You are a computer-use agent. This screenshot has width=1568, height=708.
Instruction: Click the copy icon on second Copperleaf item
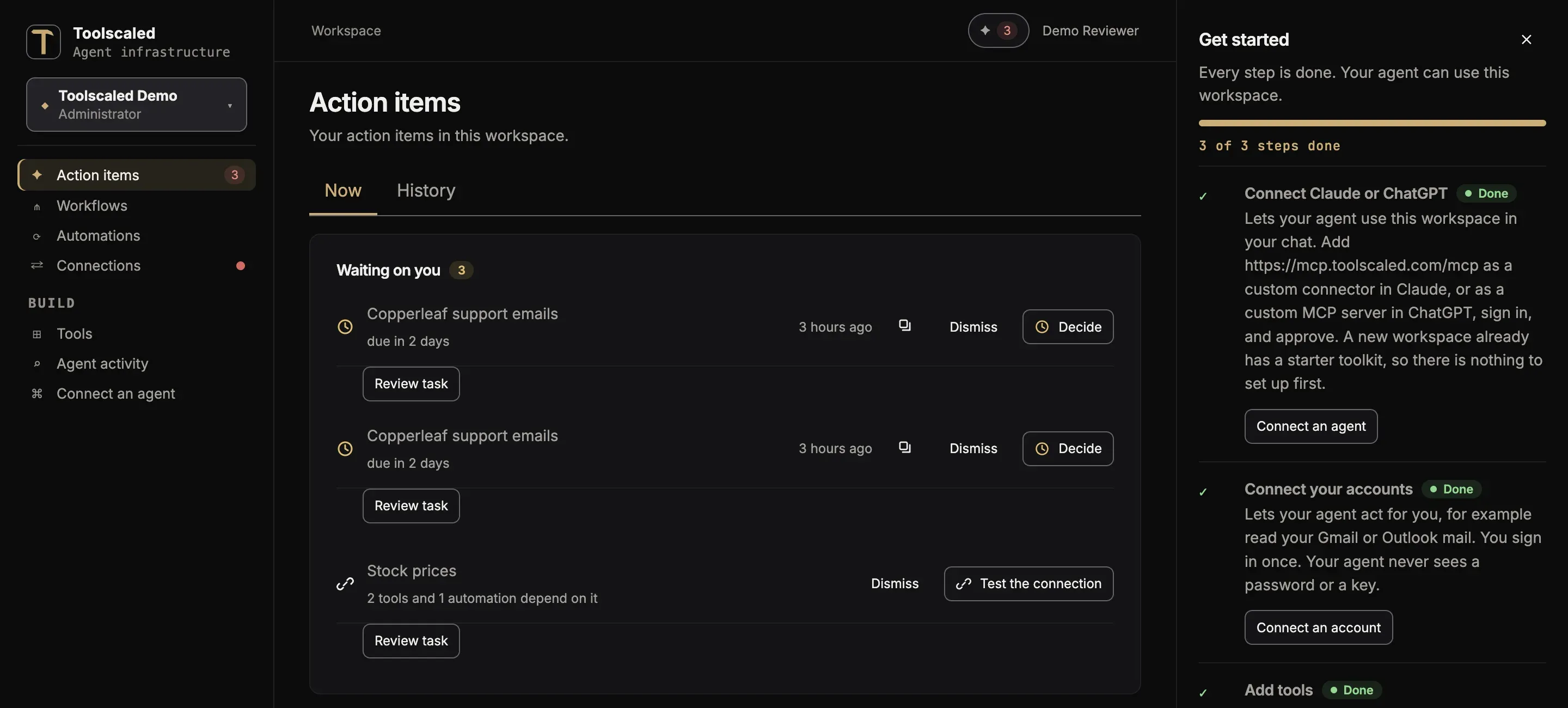tap(905, 448)
